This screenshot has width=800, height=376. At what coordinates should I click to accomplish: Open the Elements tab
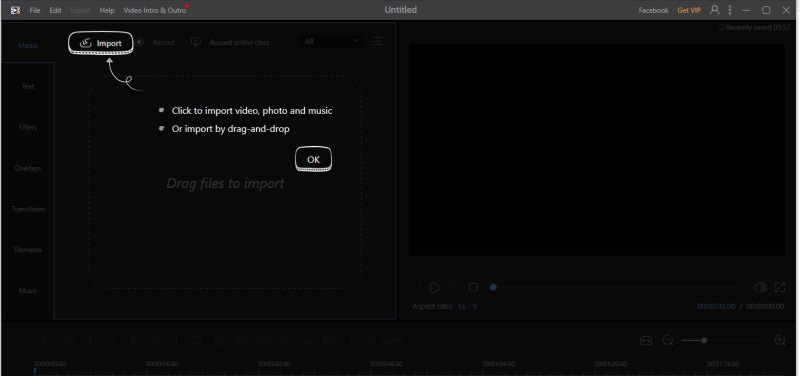(x=28, y=249)
